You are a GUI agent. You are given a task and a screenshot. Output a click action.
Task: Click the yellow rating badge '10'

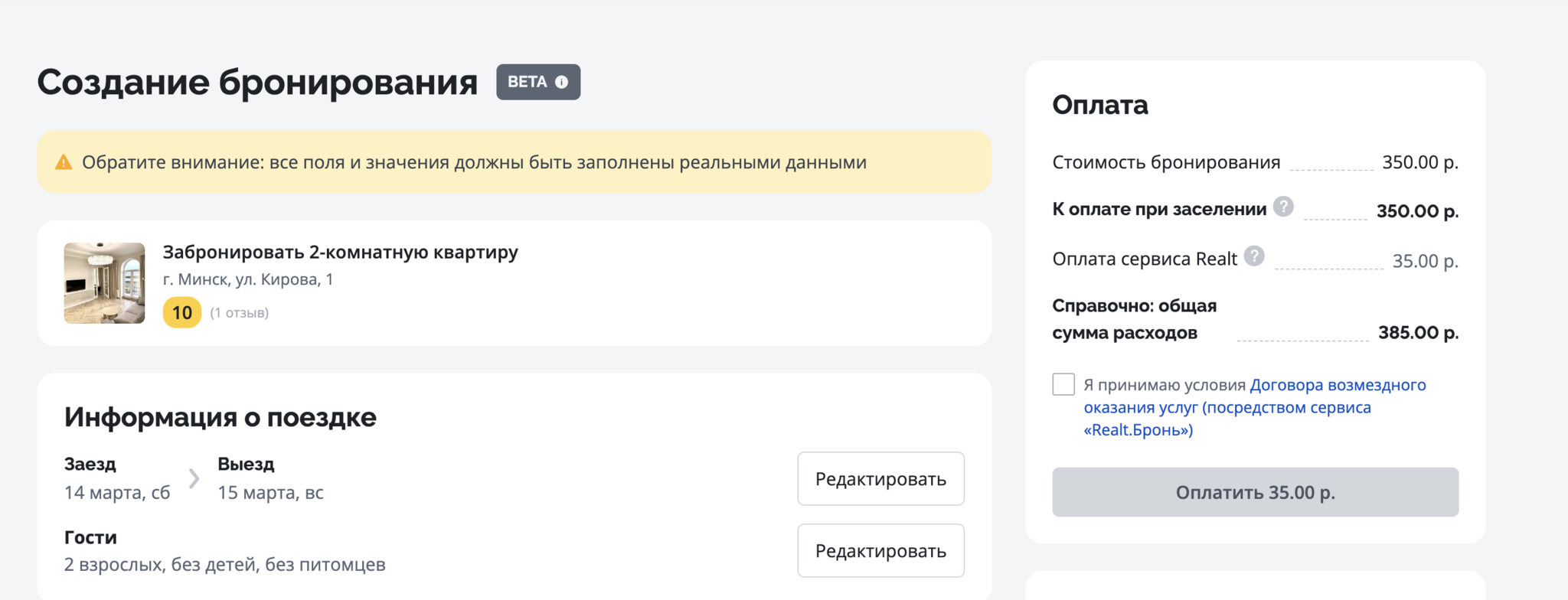[x=181, y=312]
